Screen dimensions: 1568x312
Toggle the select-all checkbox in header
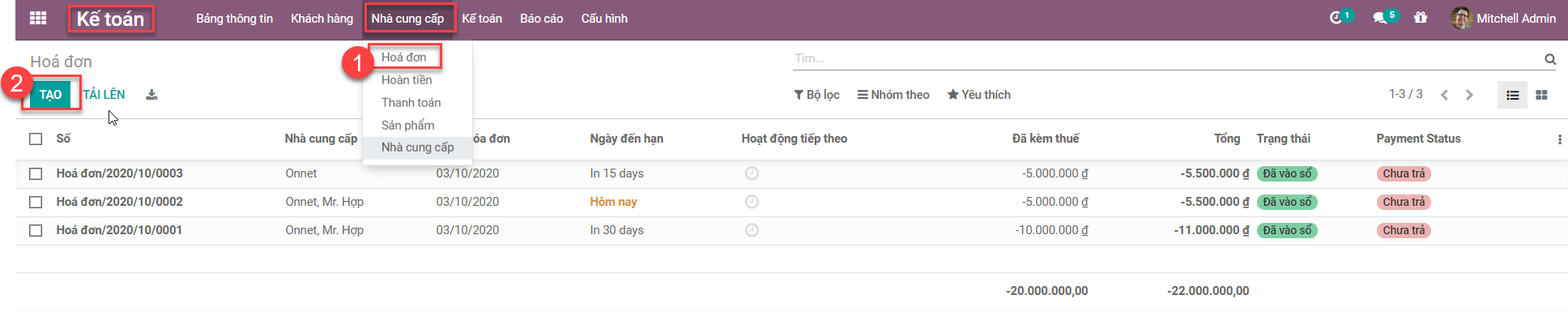coord(36,139)
